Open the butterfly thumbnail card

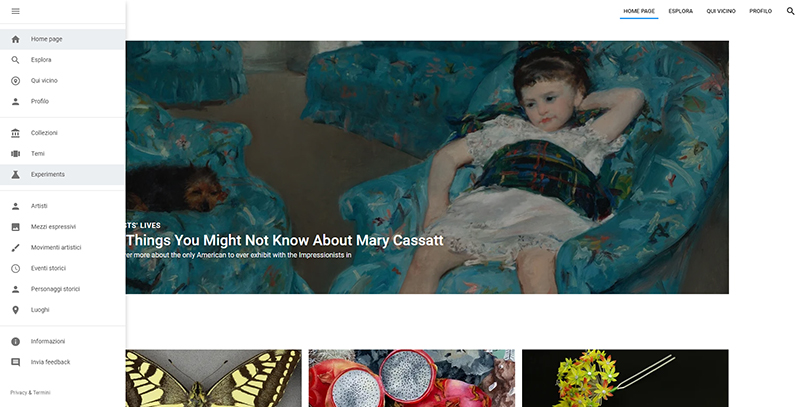pos(213,378)
